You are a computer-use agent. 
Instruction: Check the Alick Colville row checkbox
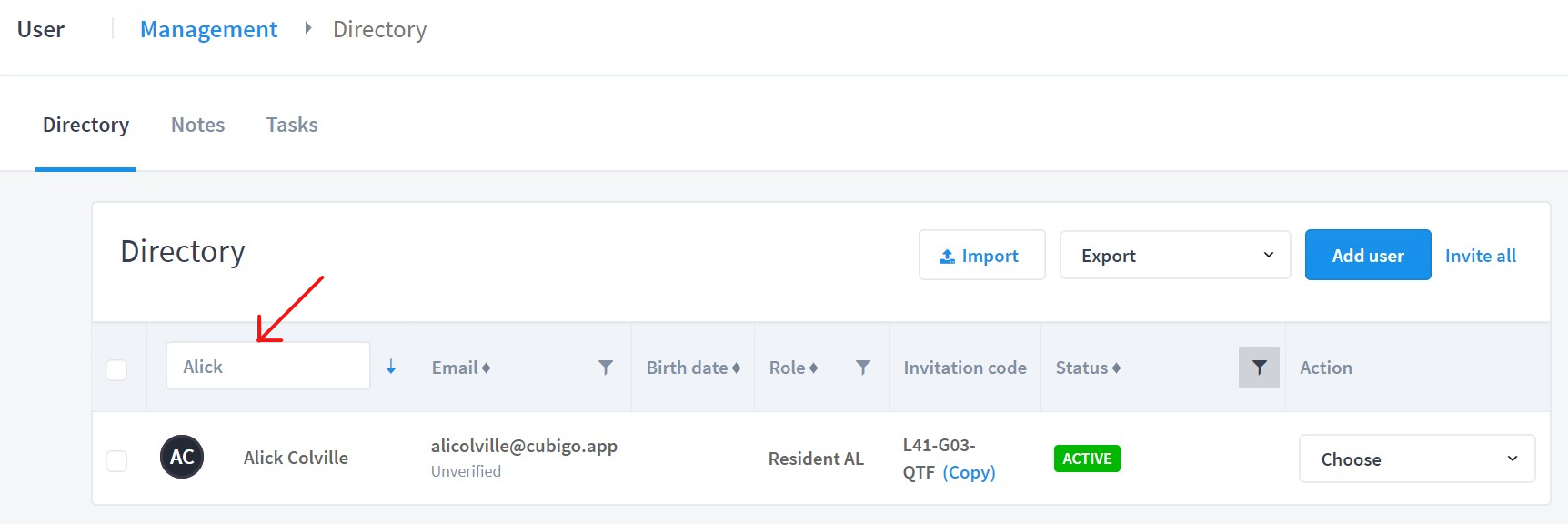point(116,461)
